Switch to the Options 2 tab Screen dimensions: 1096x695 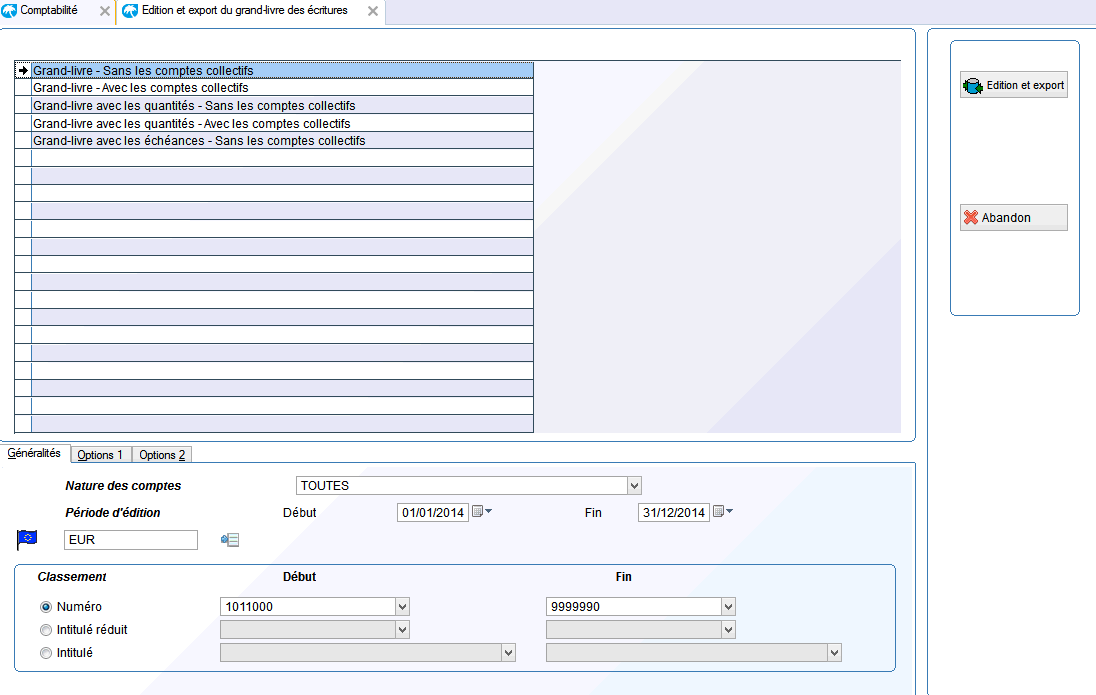pyautogui.click(x=160, y=454)
